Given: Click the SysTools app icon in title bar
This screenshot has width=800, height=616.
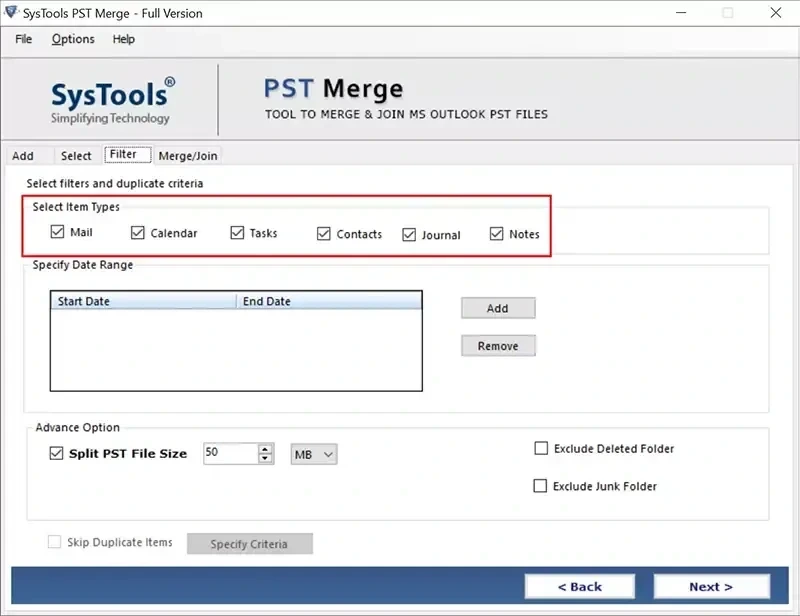Looking at the screenshot, I should coord(10,12).
